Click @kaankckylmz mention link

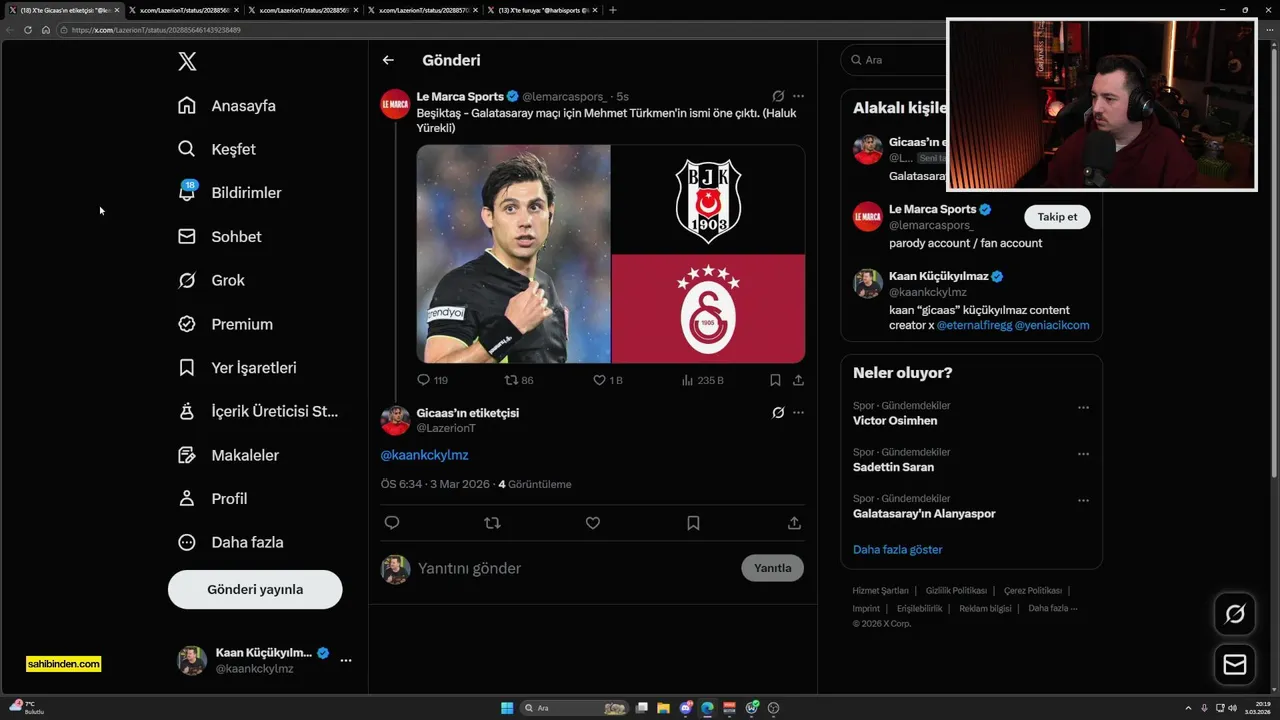coord(424,455)
